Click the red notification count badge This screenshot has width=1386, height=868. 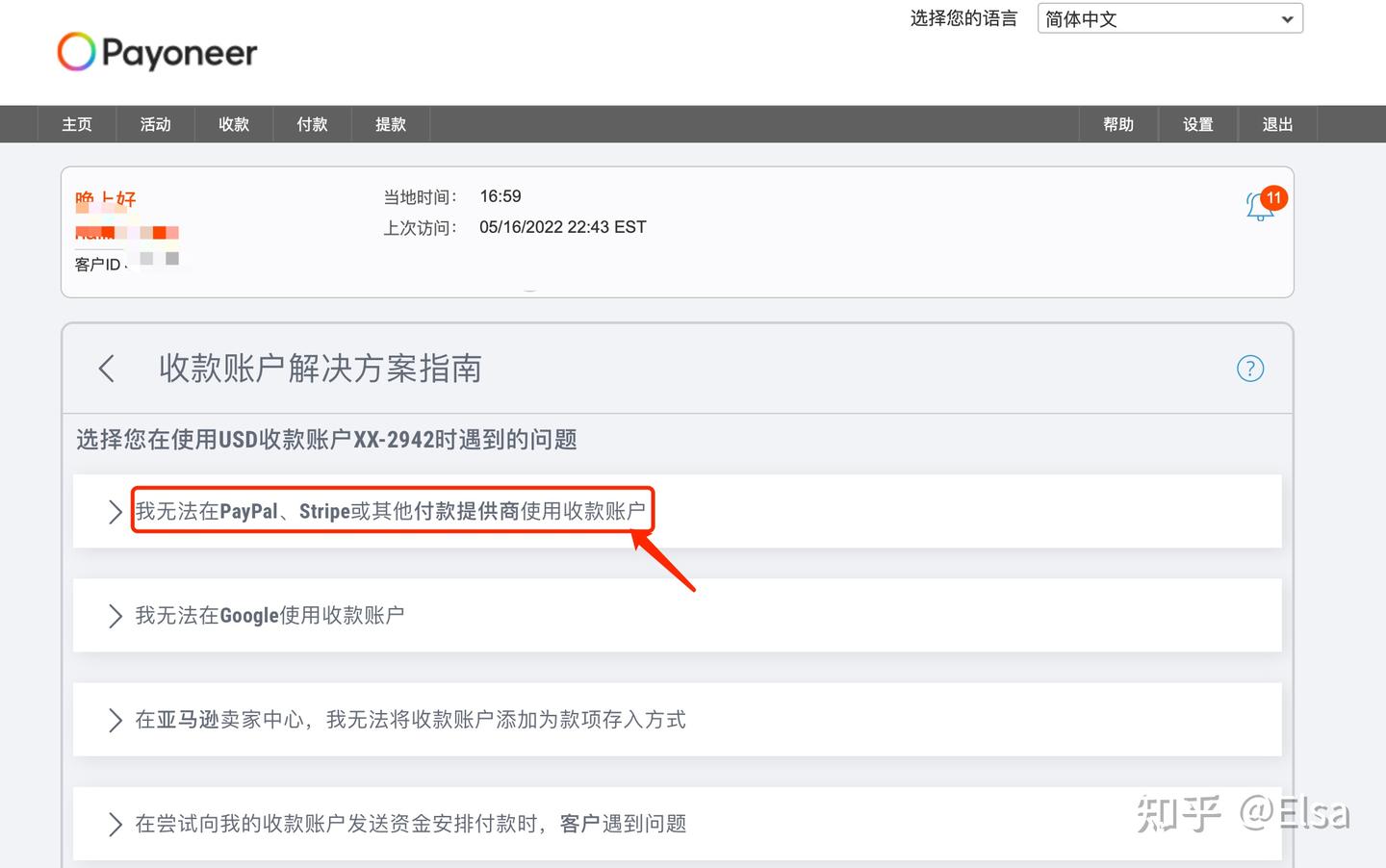click(x=1272, y=198)
